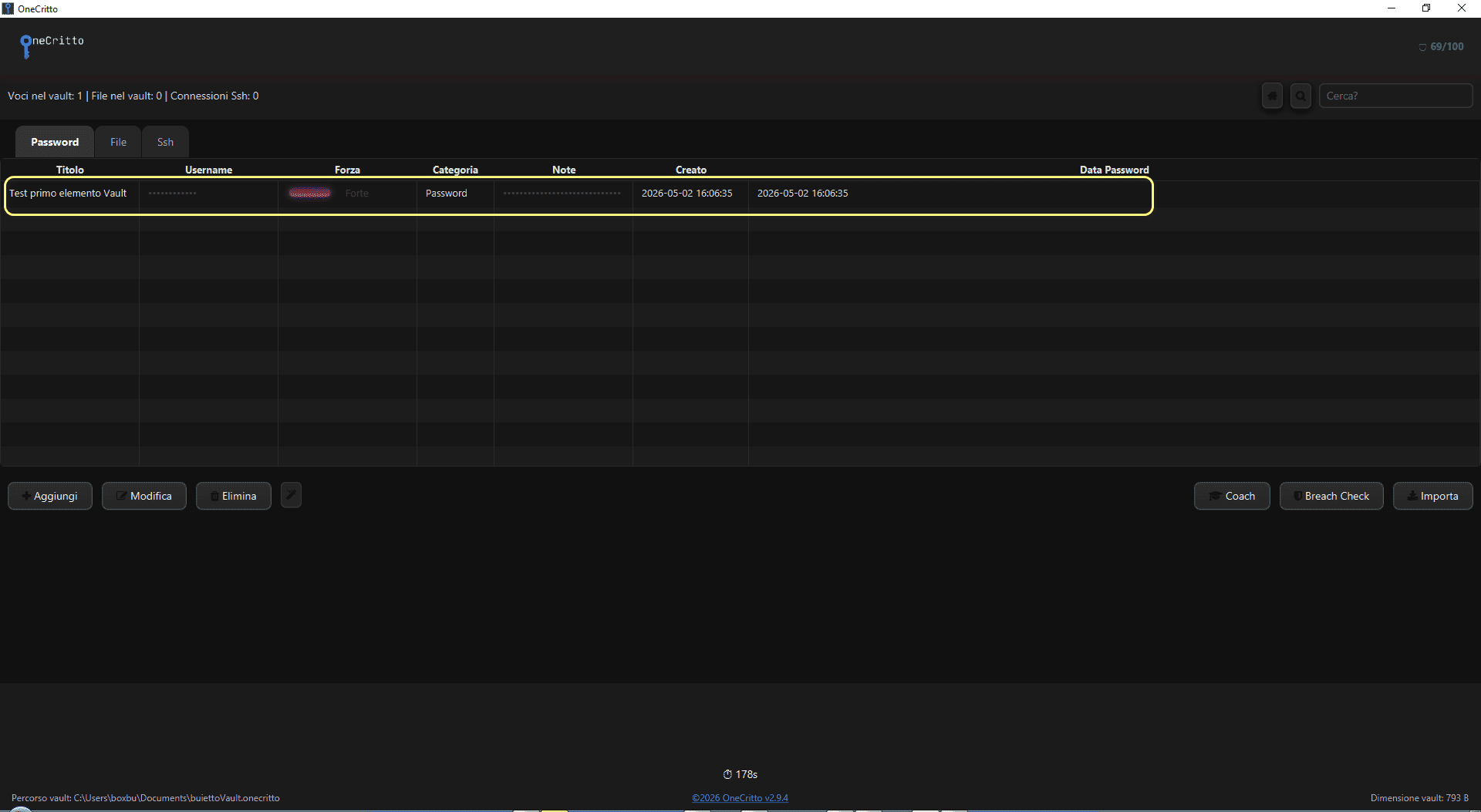This screenshot has width=1481, height=812.
Task: Sort by the Titolo column header
Action: click(70, 170)
